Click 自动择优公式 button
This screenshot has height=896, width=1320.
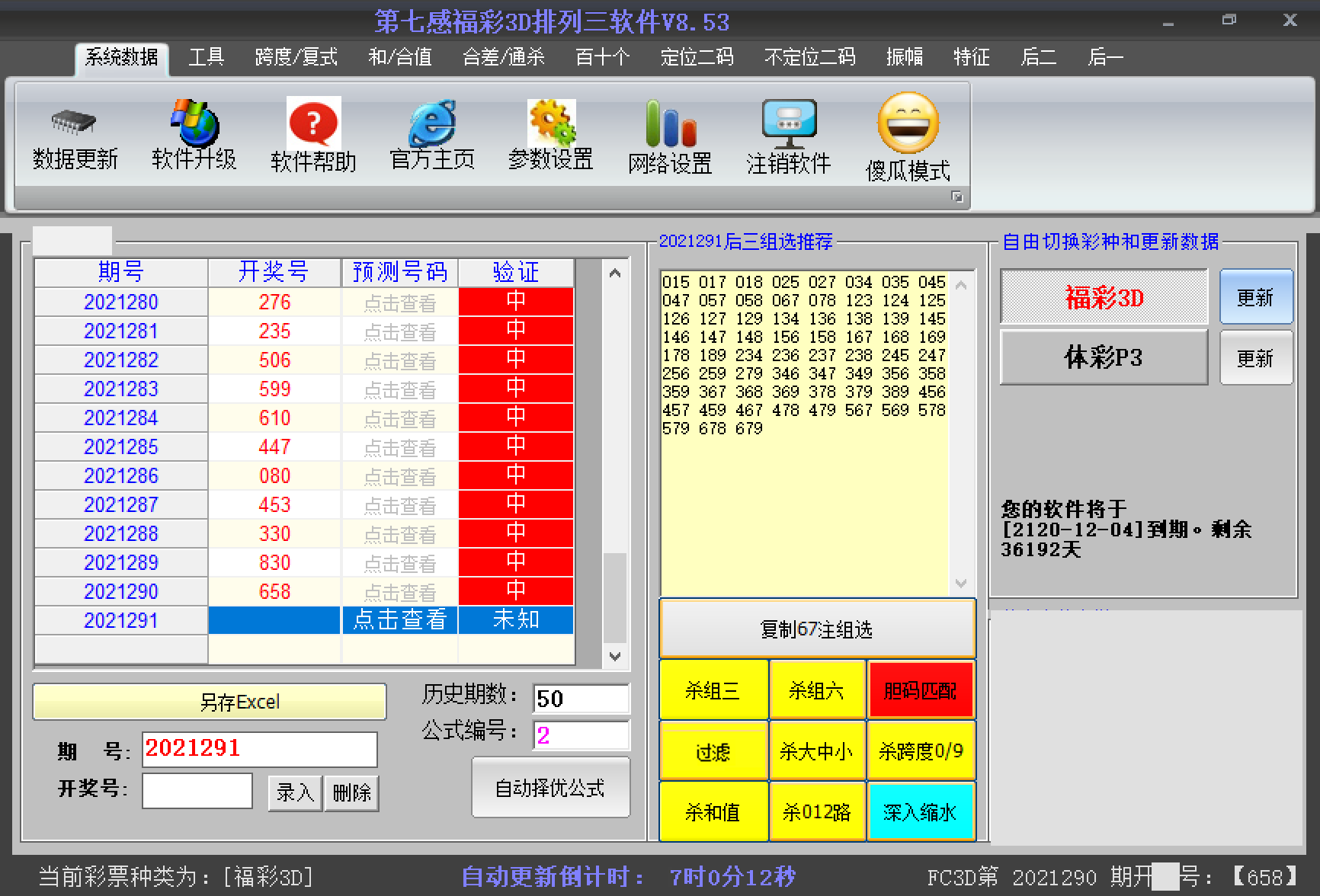point(550,787)
